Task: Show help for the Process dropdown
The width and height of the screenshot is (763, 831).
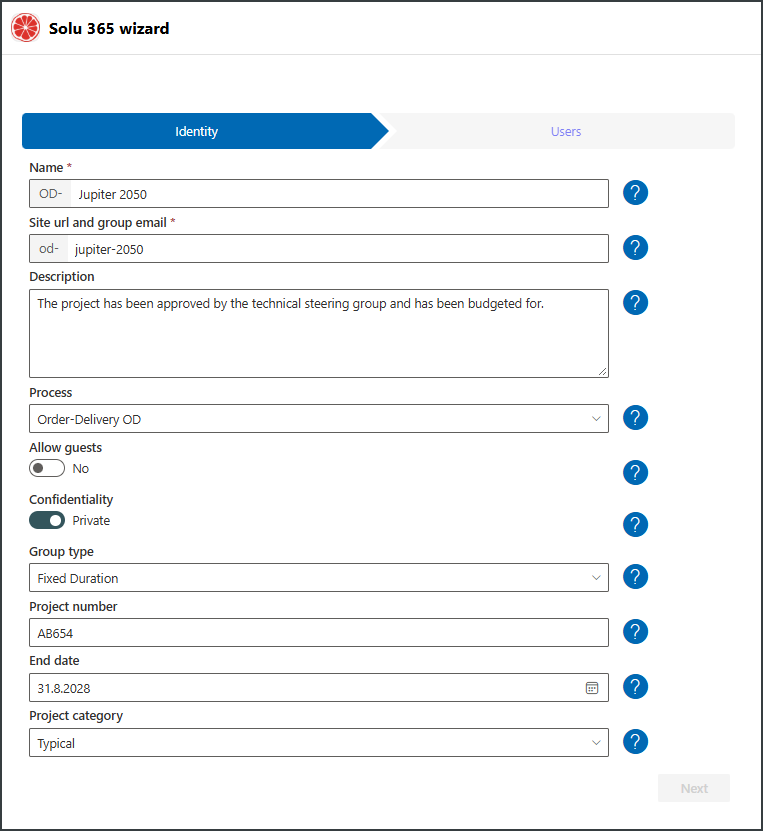Action: coord(635,418)
